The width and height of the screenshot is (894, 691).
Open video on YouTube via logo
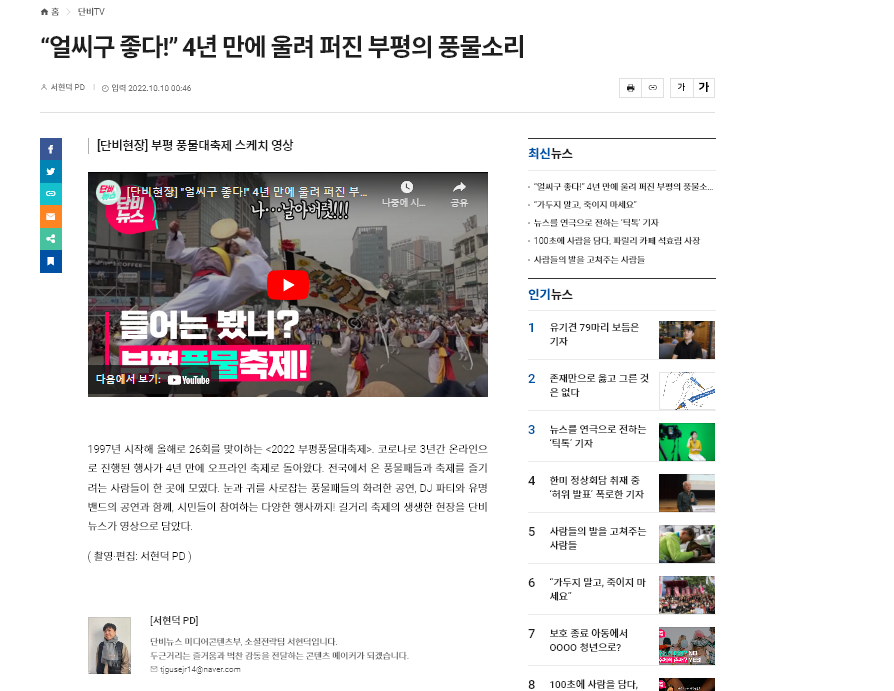tap(189, 380)
